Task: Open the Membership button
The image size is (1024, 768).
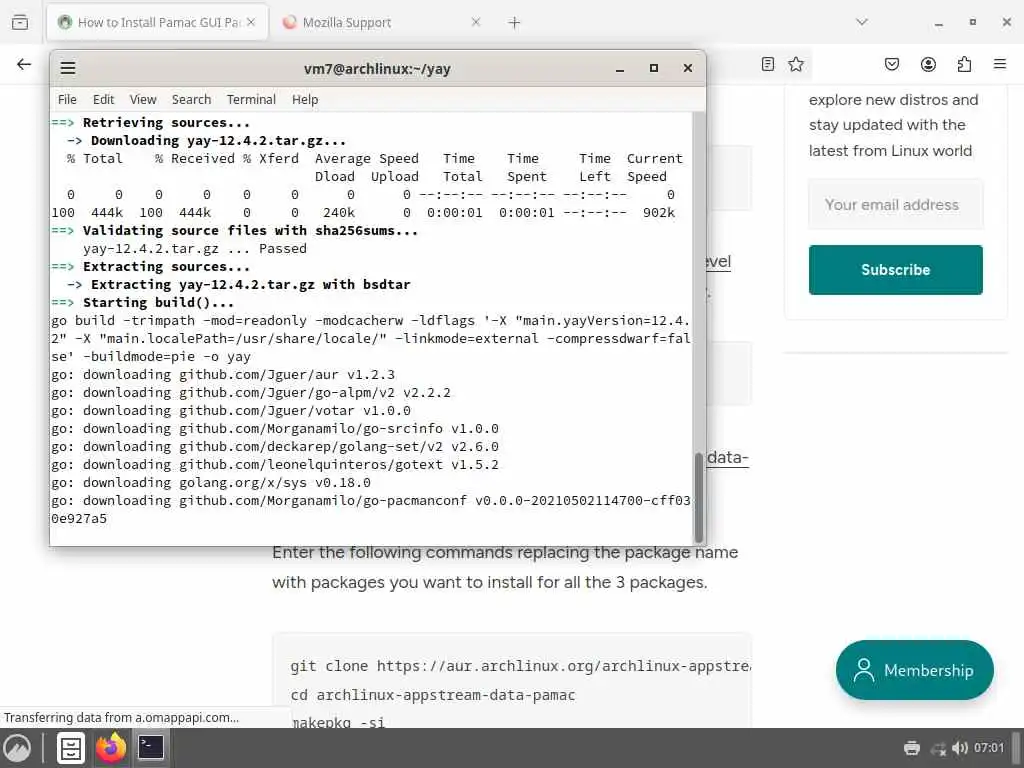Action: (x=914, y=670)
